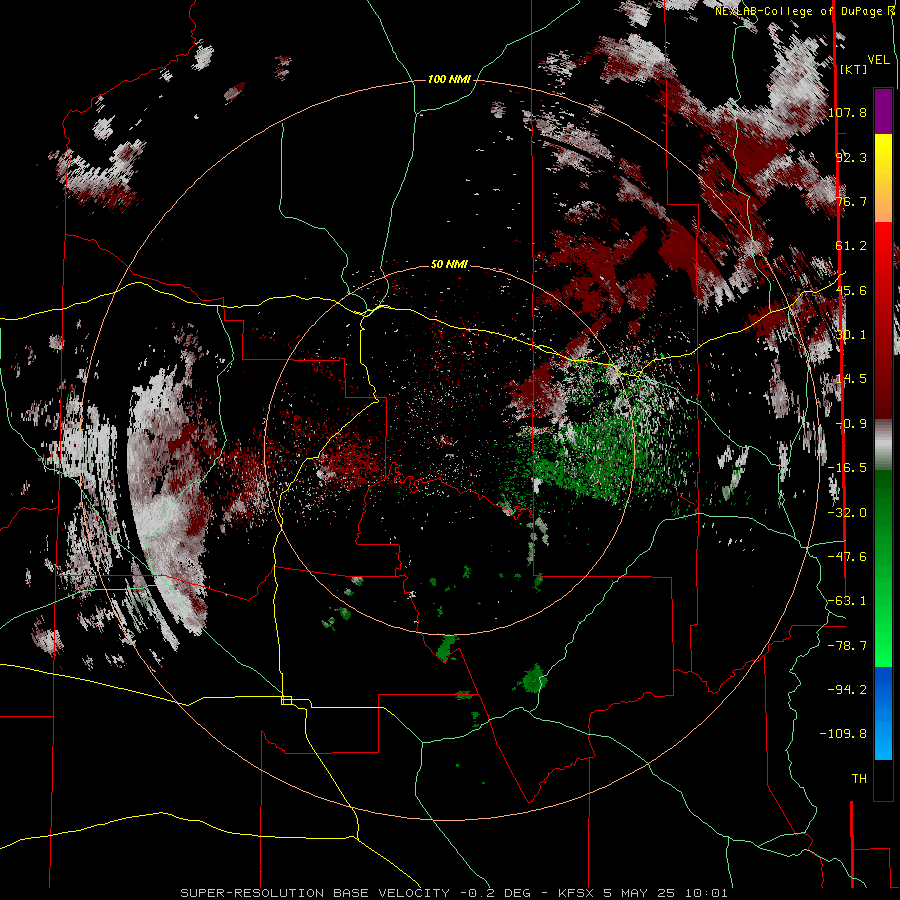Image resolution: width=900 pixels, height=900 pixels.
Task: Click the TH label on color scale
Action: [859, 779]
